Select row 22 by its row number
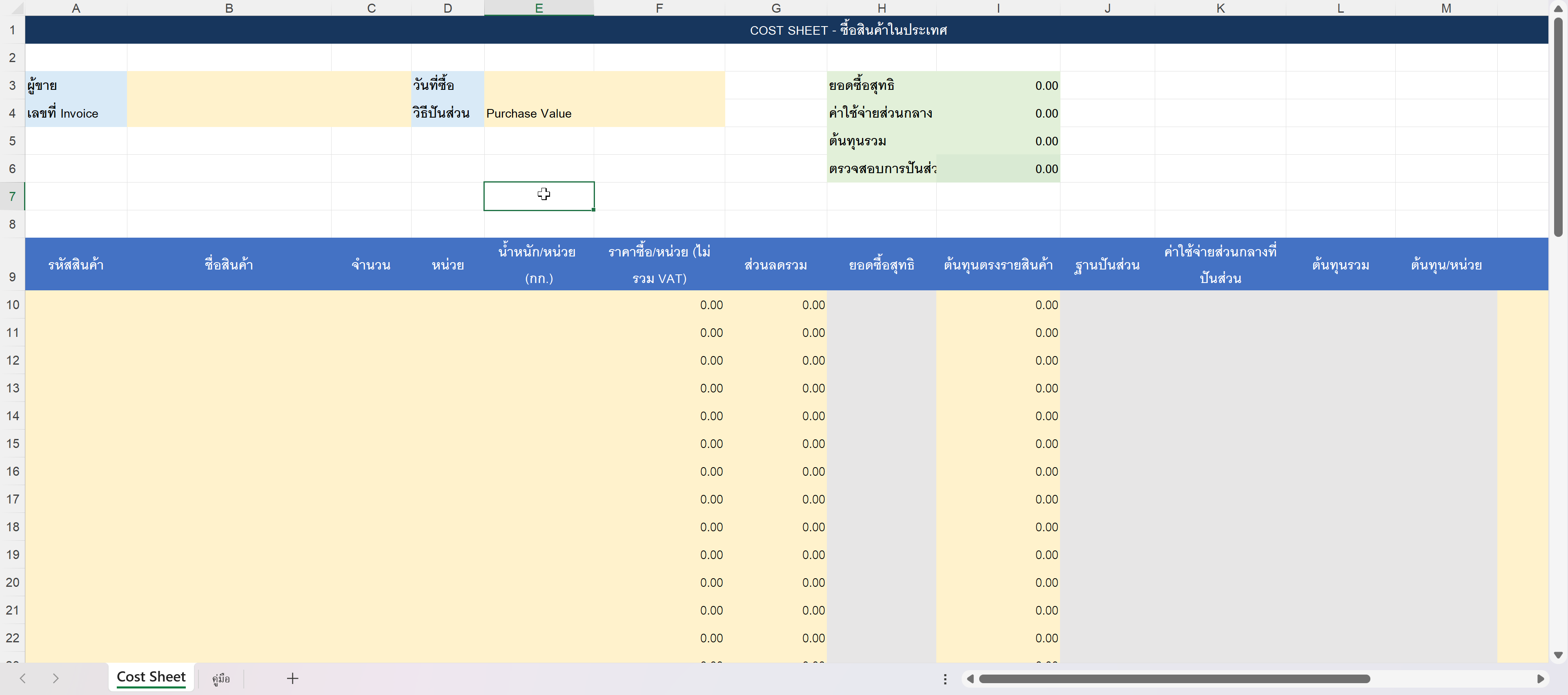Viewport: 1568px width, 695px height. click(x=12, y=638)
